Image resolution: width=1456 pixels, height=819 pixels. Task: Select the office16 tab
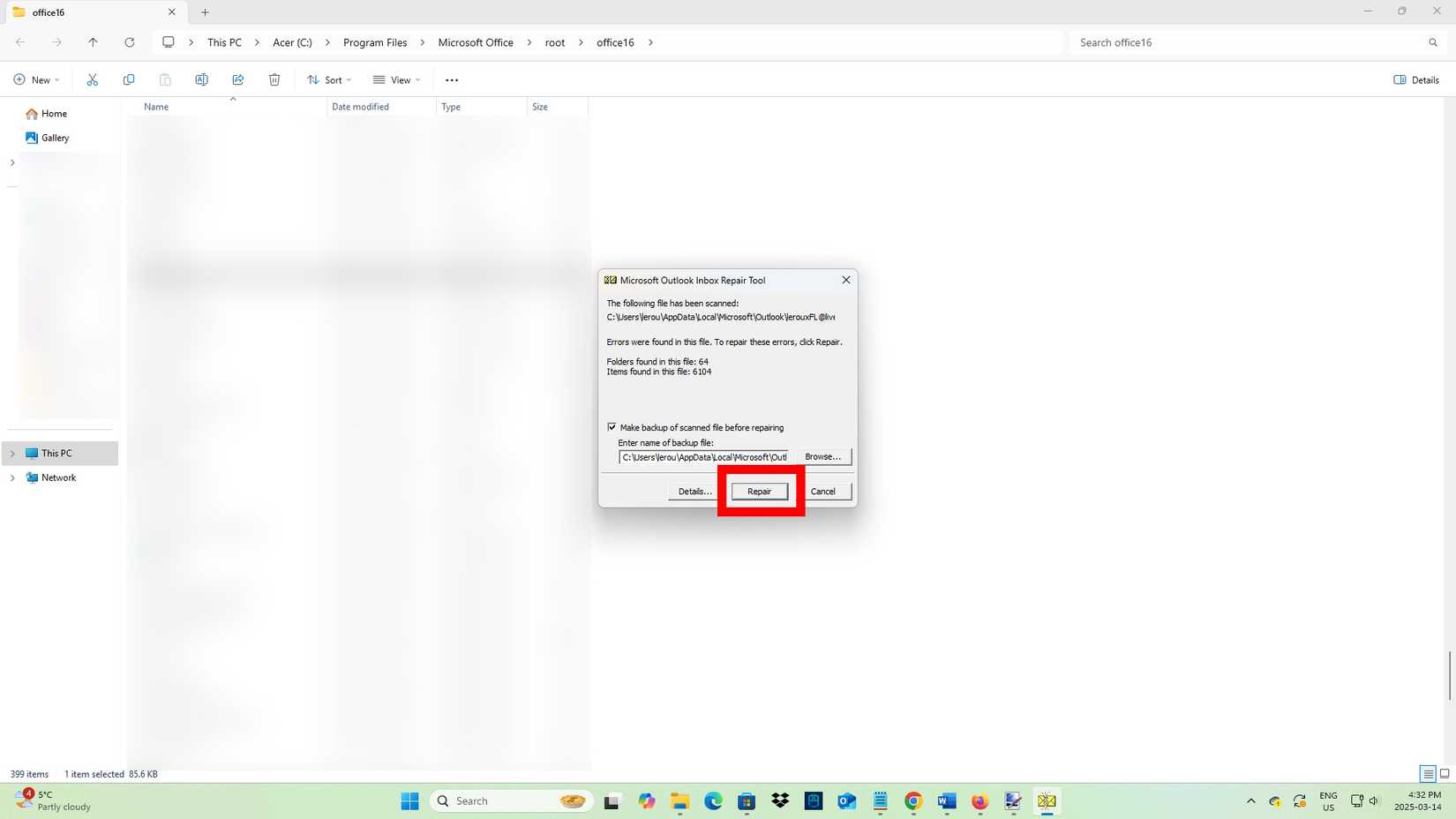point(49,12)
